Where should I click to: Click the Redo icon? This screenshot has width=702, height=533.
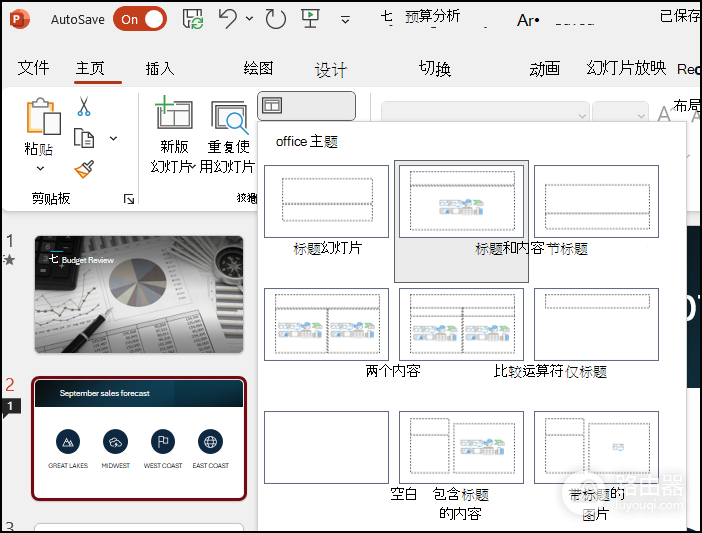275,19
